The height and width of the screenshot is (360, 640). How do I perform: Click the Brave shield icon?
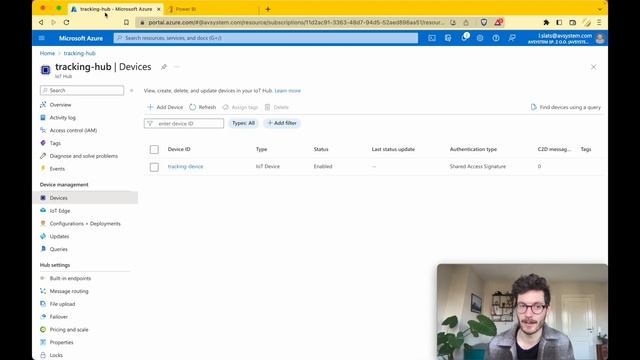click(x=484, y=22)
